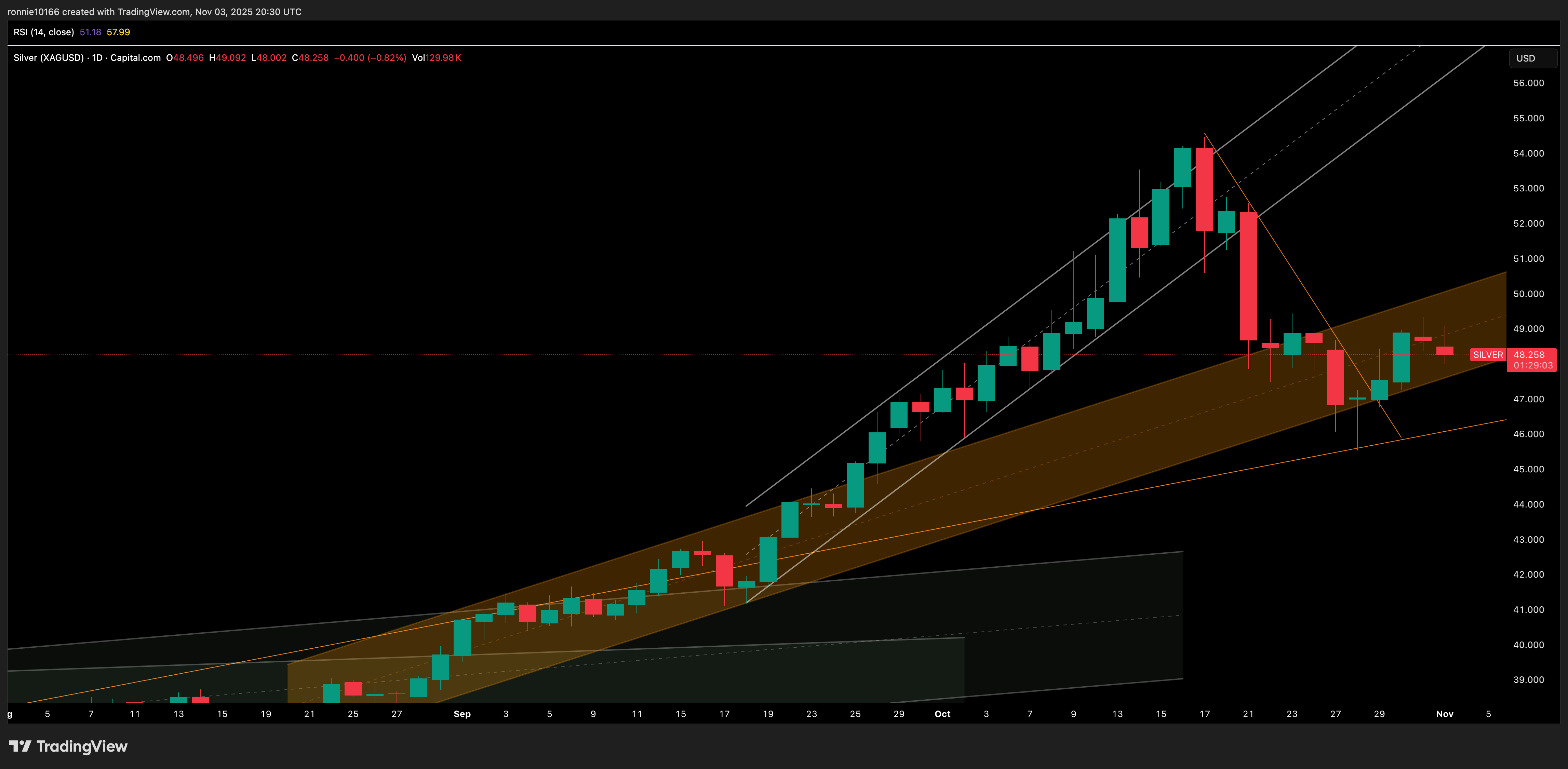1568x769 pixels.
Task: Click the Oct label on the time axis
Action: point(943,714)
